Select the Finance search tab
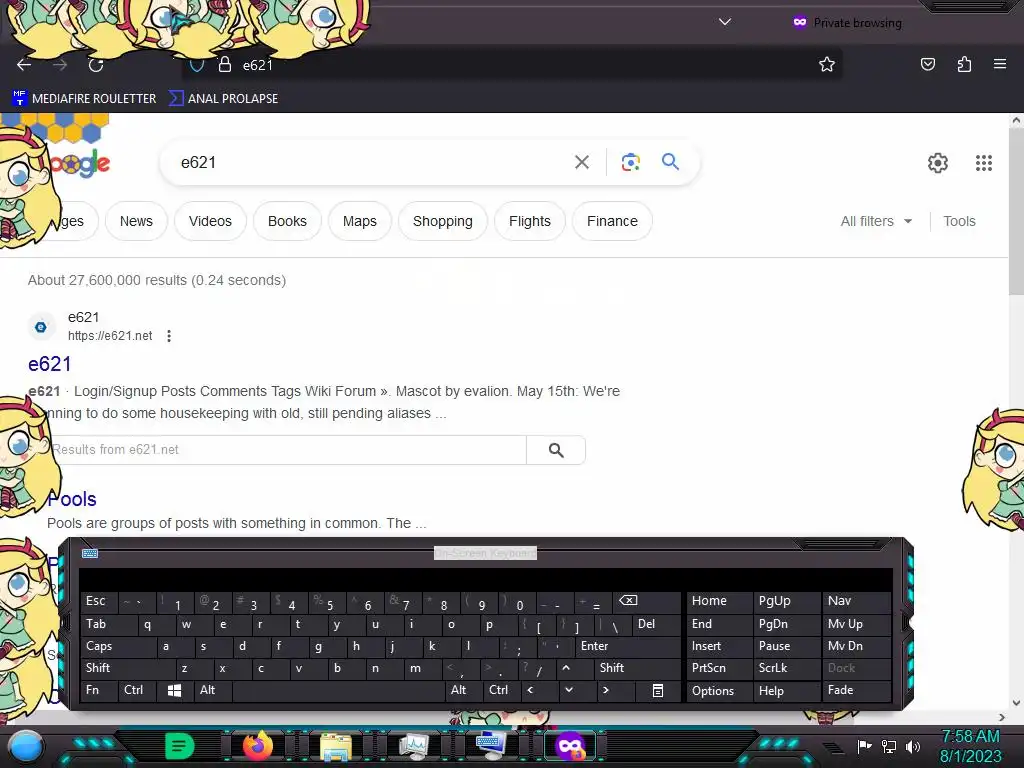The width and height of the screenshot is (1024, 768). [x=612, y=221]
